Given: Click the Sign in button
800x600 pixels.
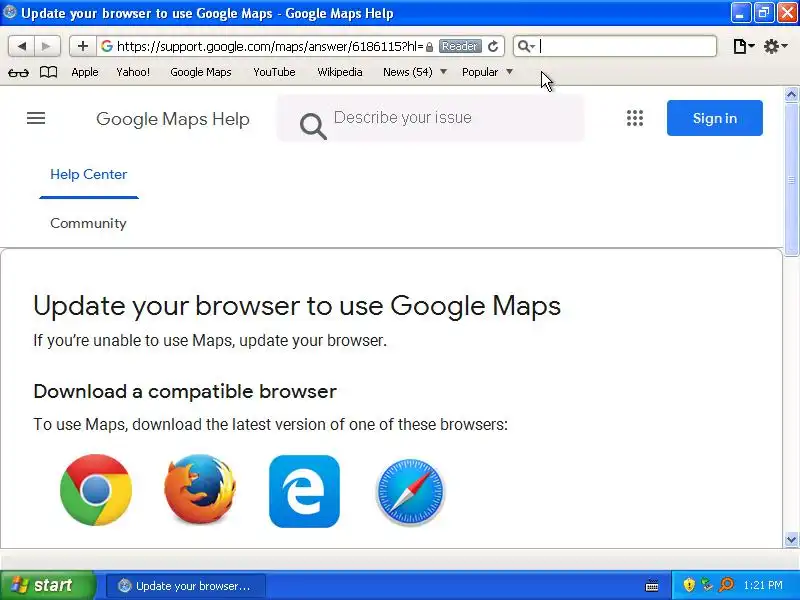Looking at the screenshot, I should tap(714, 118).
